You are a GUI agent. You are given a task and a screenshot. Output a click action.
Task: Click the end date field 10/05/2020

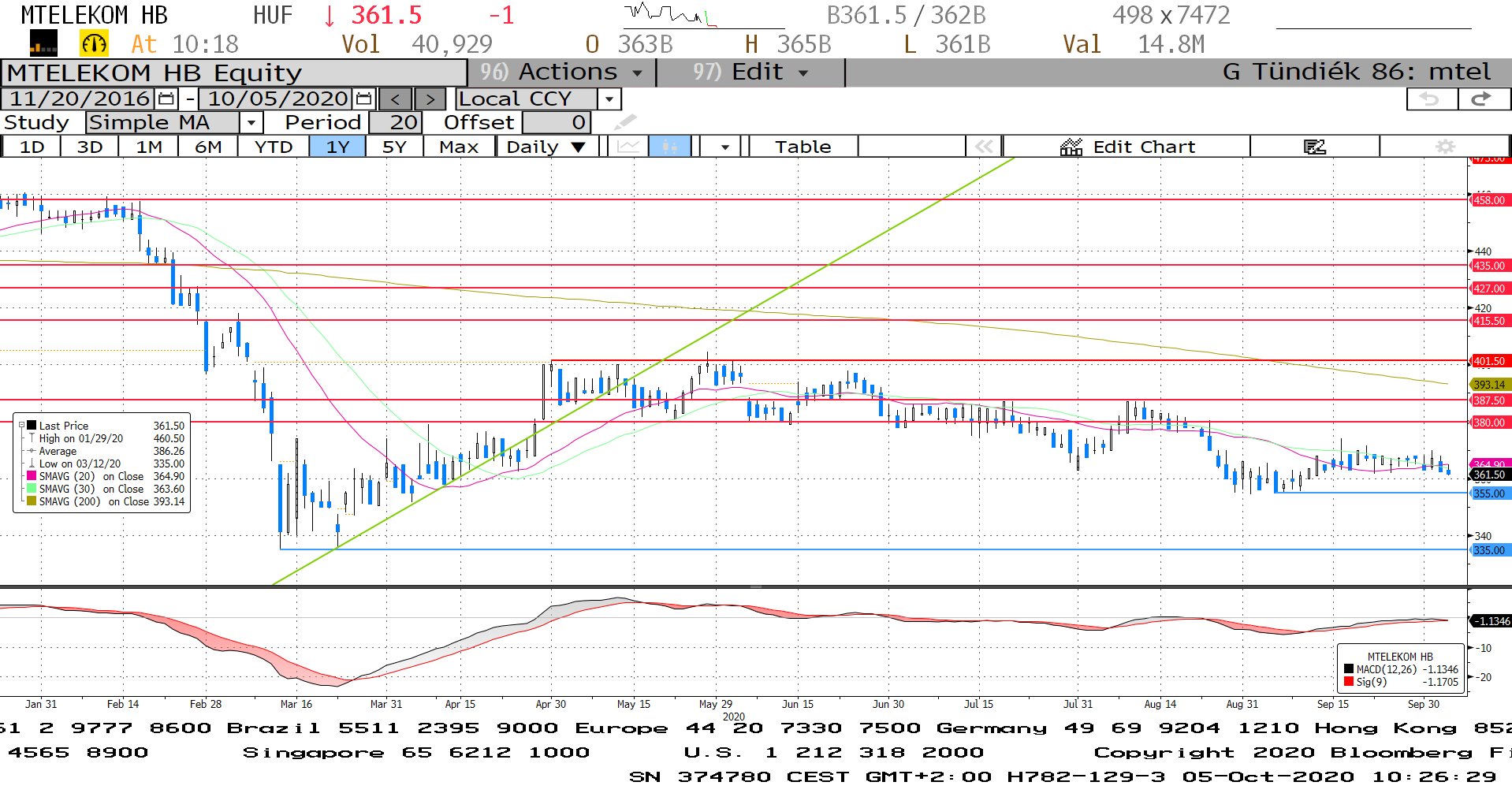point(277,99)
